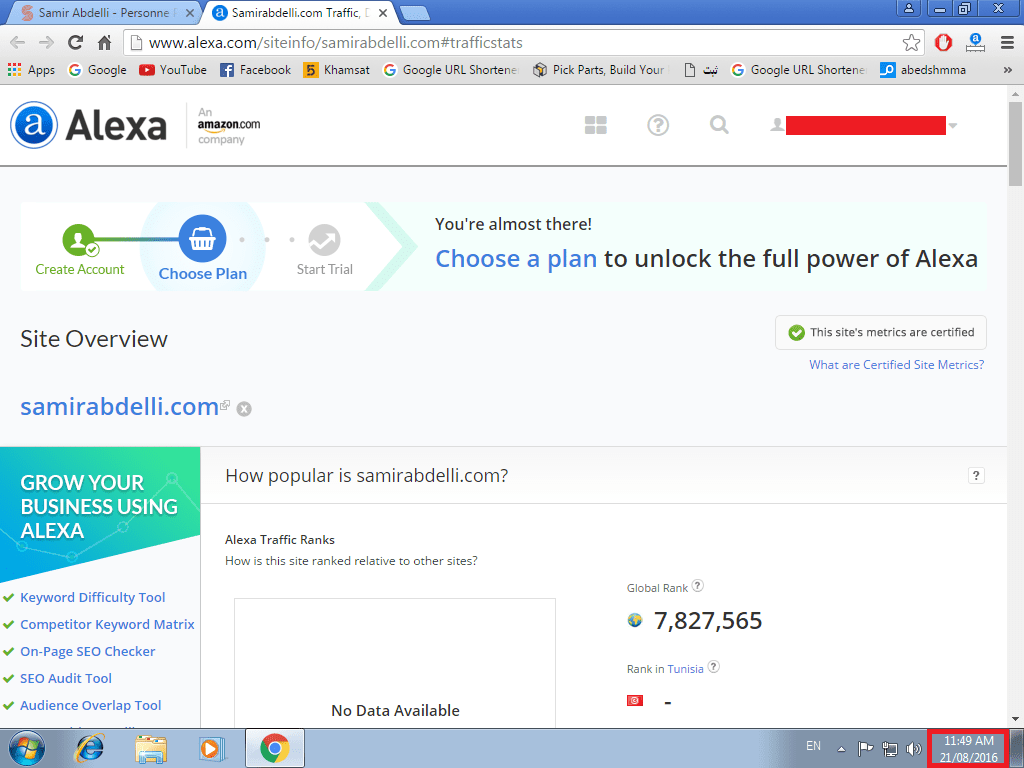Viewport: 1024px width, 768px height.
Task: Open the samirabdelli.com site link
Action: tap(120, 407)
